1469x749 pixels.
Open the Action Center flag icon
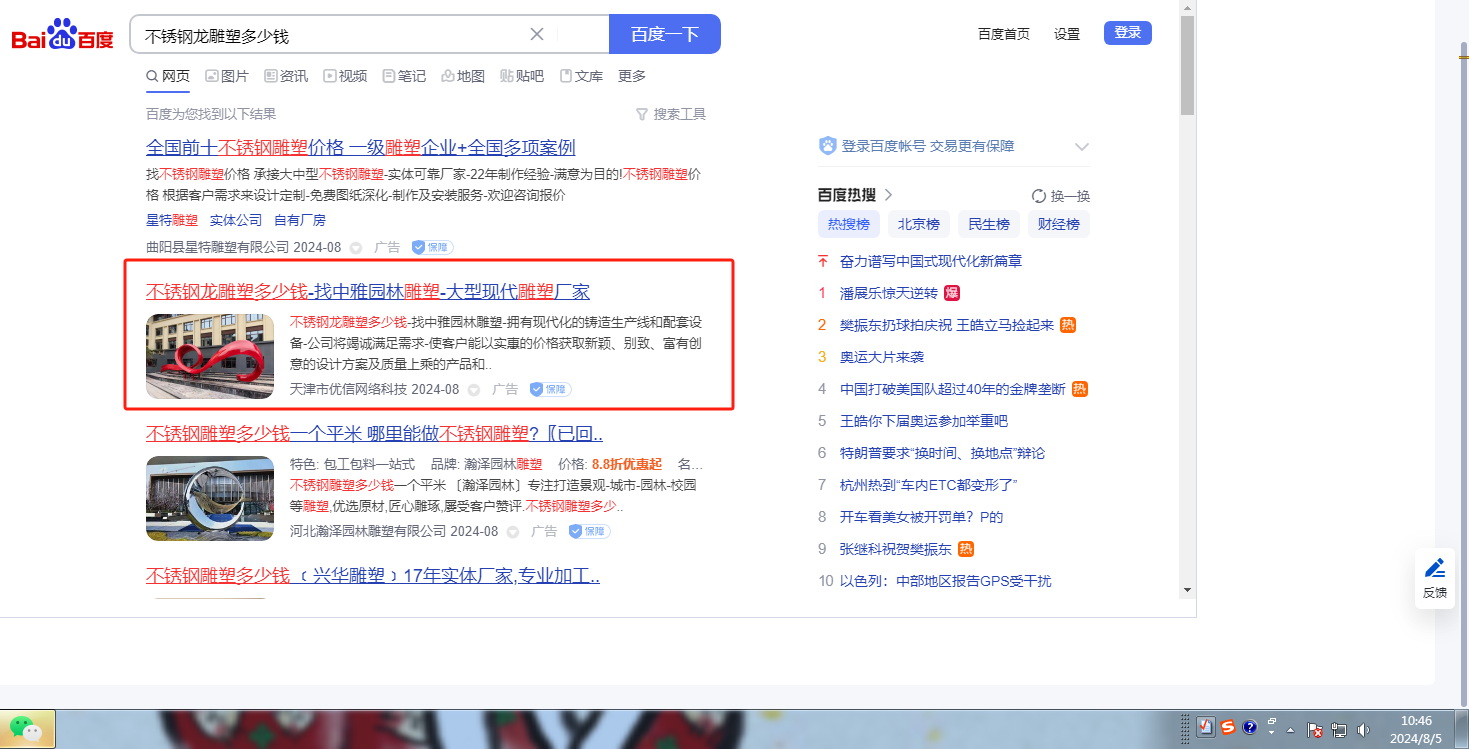pyautogui.click(x=1316, y=730)
